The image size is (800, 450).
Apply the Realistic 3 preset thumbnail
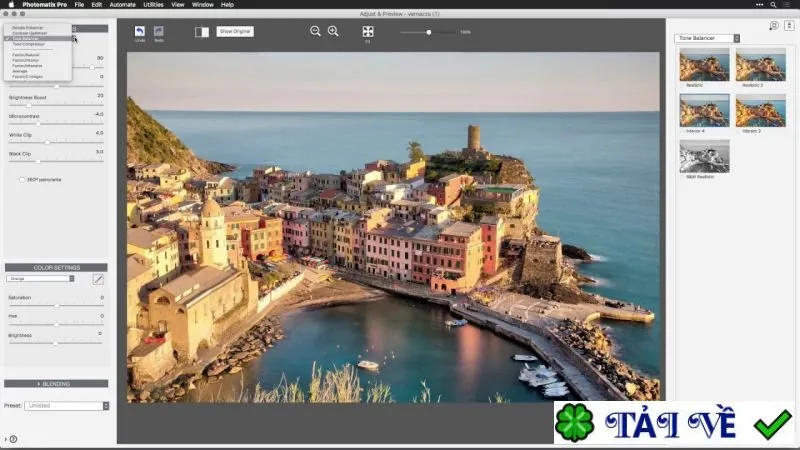coord(761,65)
